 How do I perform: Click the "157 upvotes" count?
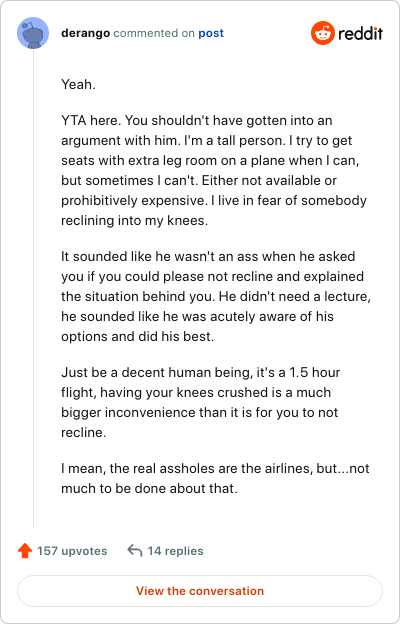72,551
